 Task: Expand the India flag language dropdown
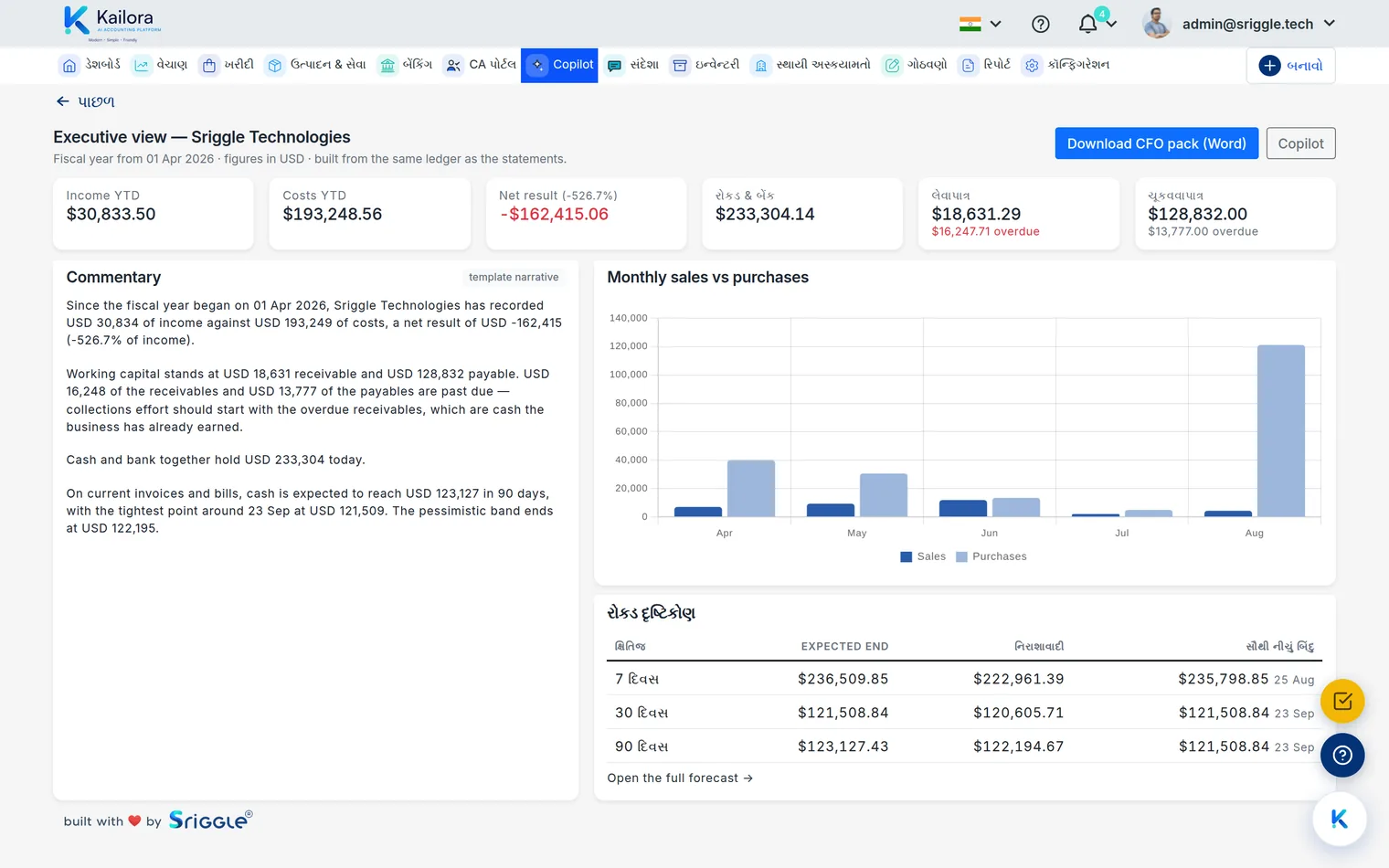pyautogui.click(x=981, y=25)
